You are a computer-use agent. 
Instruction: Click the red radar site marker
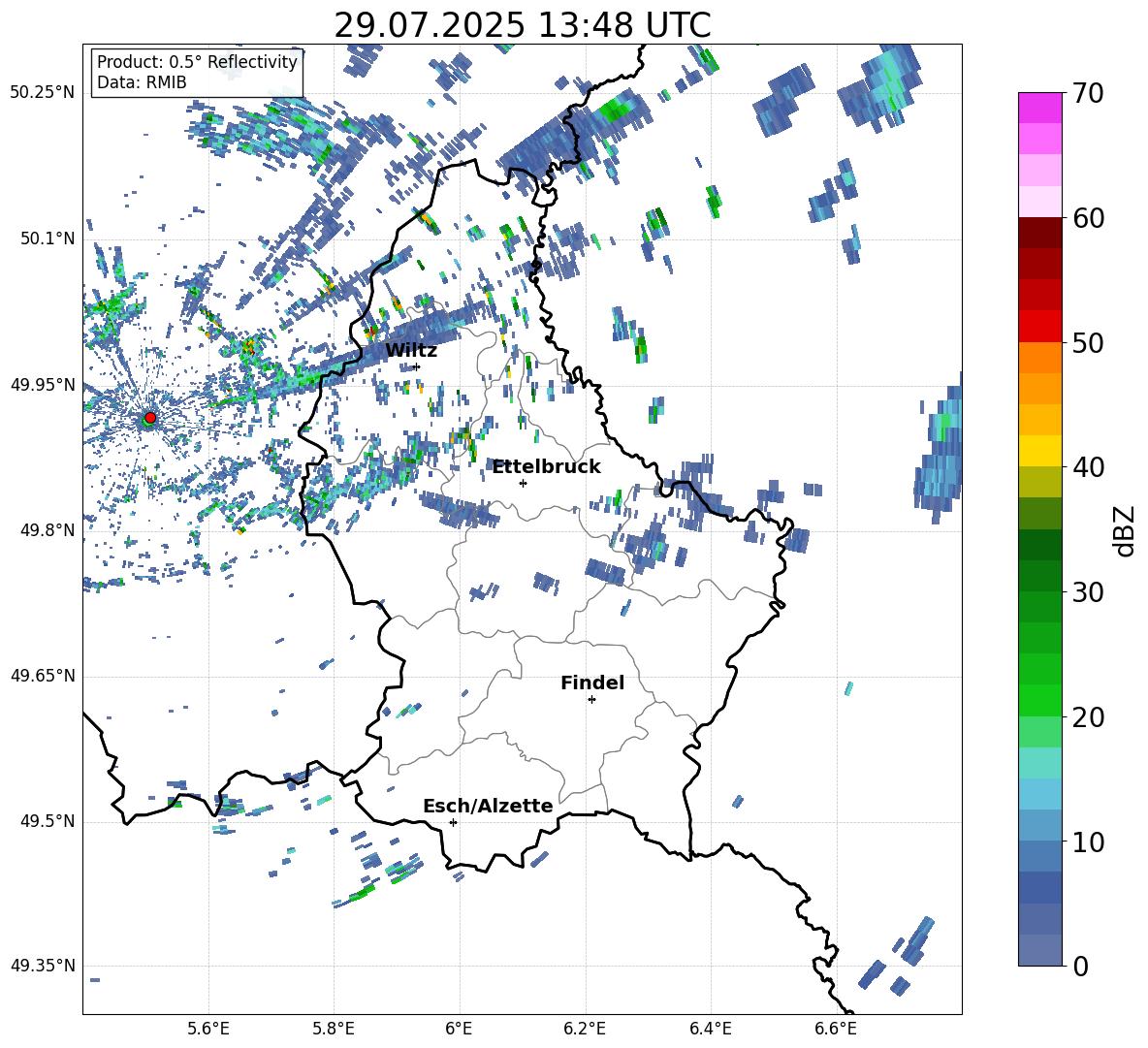coord(150,417)
